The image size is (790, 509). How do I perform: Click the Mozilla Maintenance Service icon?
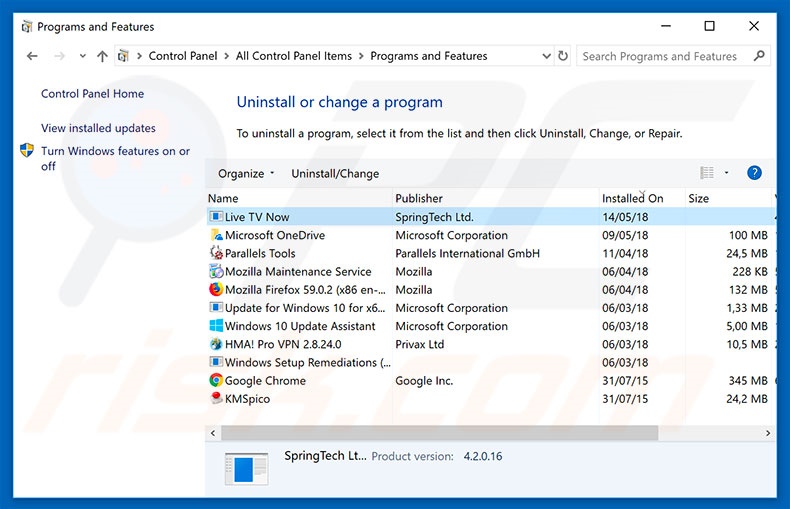[x=216, y=271]
